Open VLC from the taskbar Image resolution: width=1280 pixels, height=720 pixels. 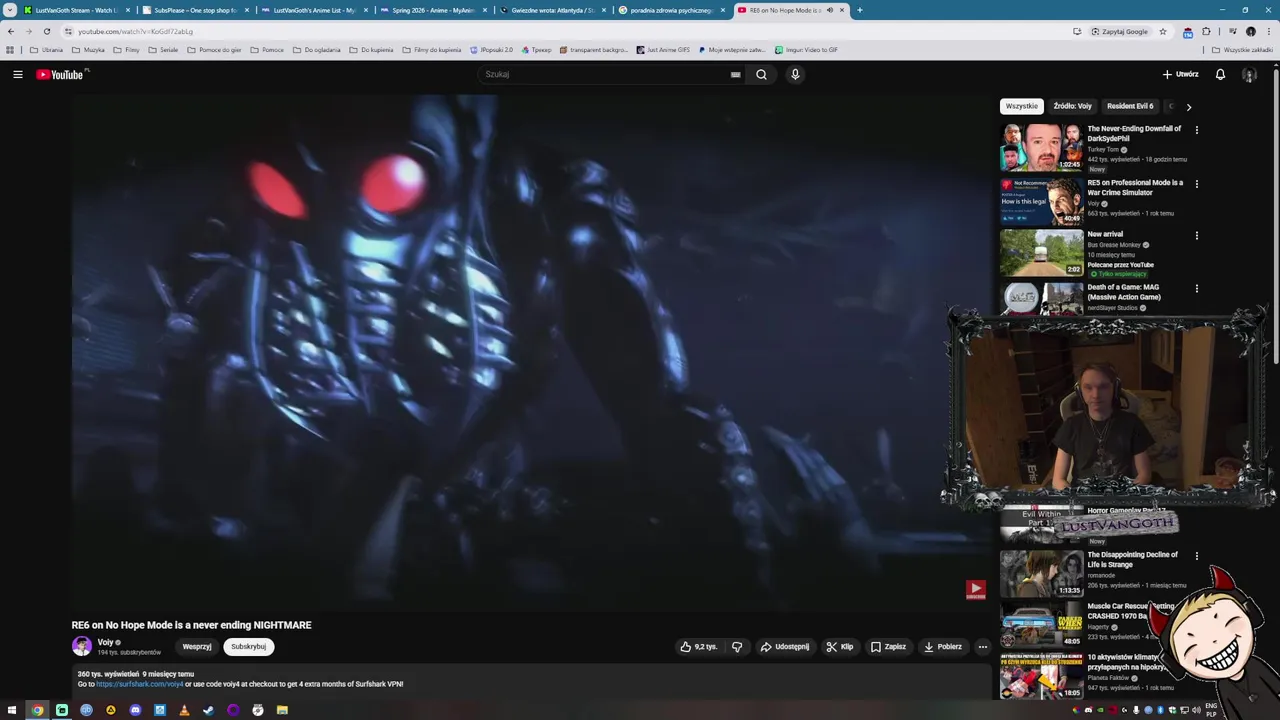coord(184,710)
